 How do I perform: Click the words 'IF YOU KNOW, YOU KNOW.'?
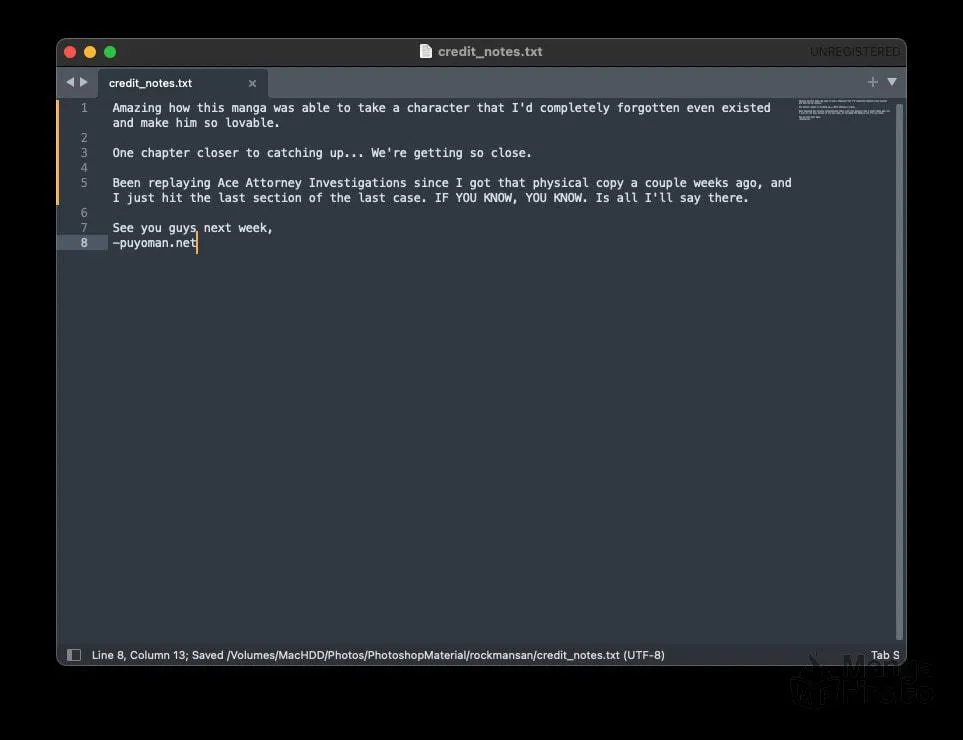[511, 198]
